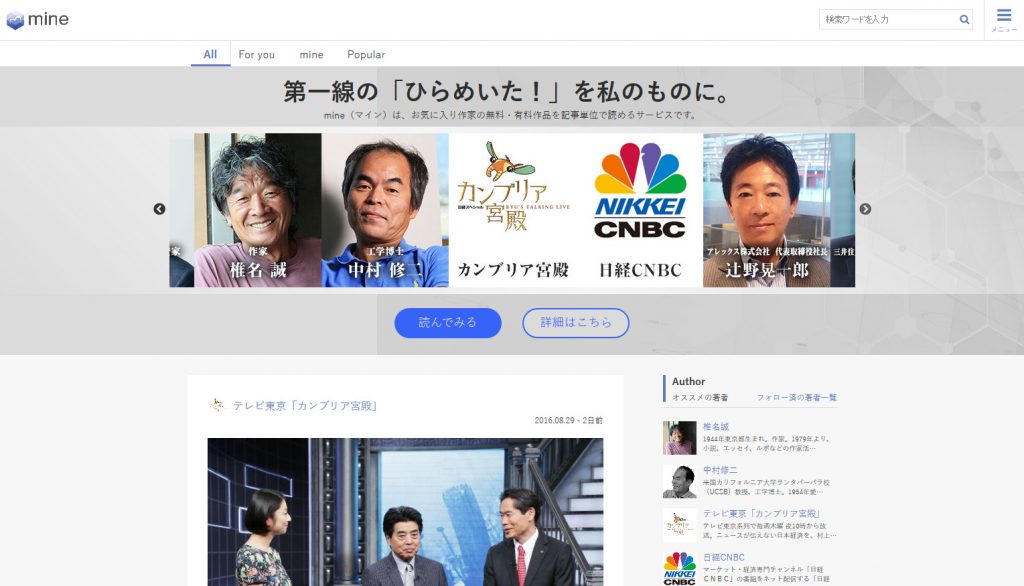Click the 詳細はこちら button
The width and height of the screenshot is (1024, 586).
(576, 323)
